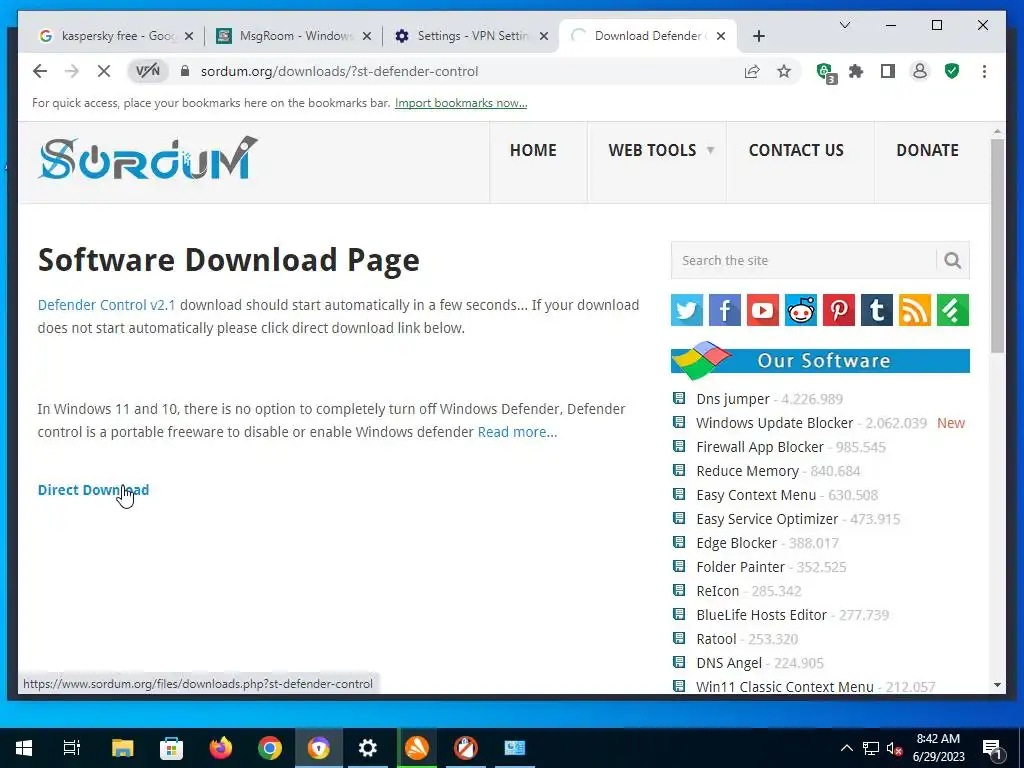Click the Sordum logo

(148, 158)
